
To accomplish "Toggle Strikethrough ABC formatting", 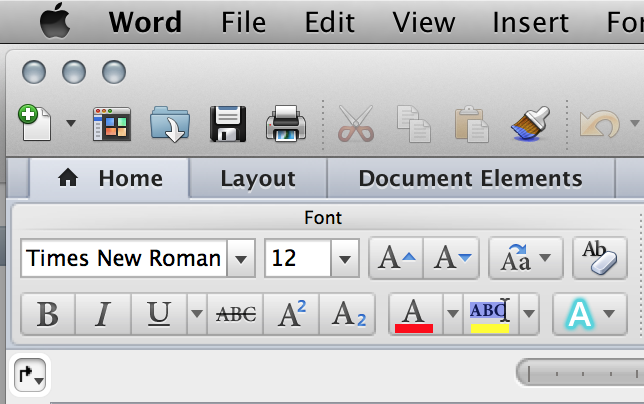I will tap(236, 314).
